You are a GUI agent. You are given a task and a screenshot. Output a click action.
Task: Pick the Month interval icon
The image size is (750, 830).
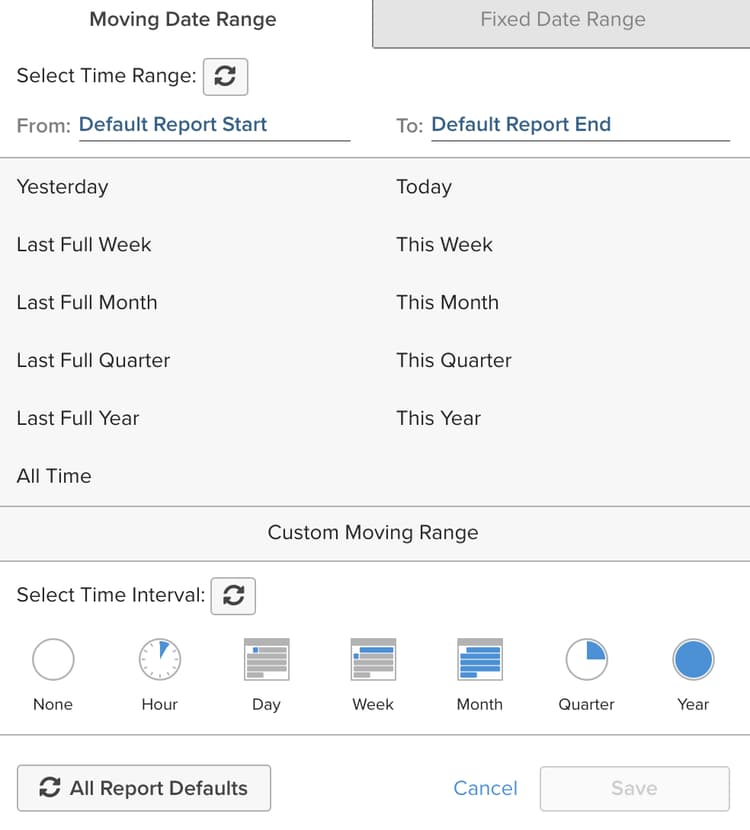tap(480, 660)
